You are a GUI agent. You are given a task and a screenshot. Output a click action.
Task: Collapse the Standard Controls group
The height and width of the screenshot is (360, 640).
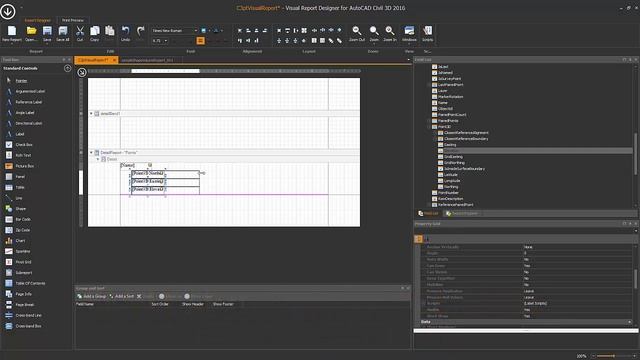(x=68, y=68)
